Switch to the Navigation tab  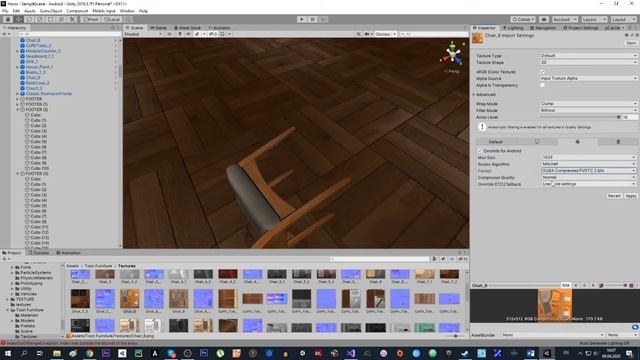coord(543,28)
